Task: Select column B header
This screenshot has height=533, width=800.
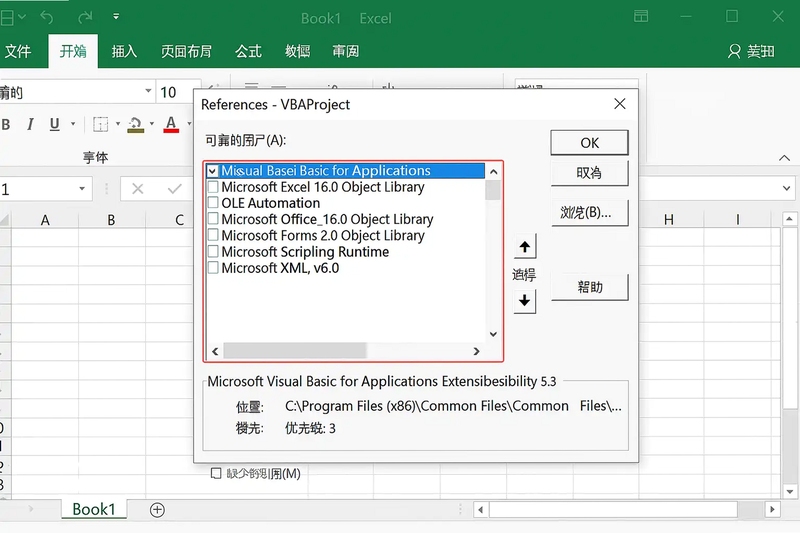Action: (111, 220)
